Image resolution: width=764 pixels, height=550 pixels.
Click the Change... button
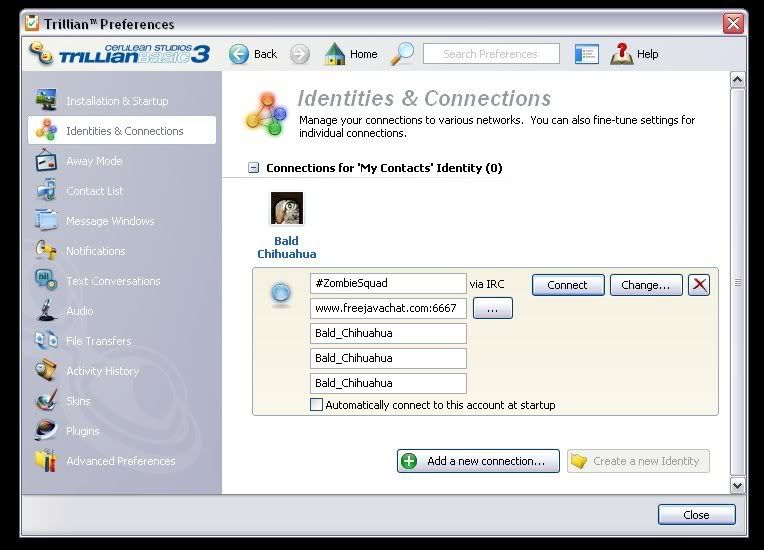[646, 284]
